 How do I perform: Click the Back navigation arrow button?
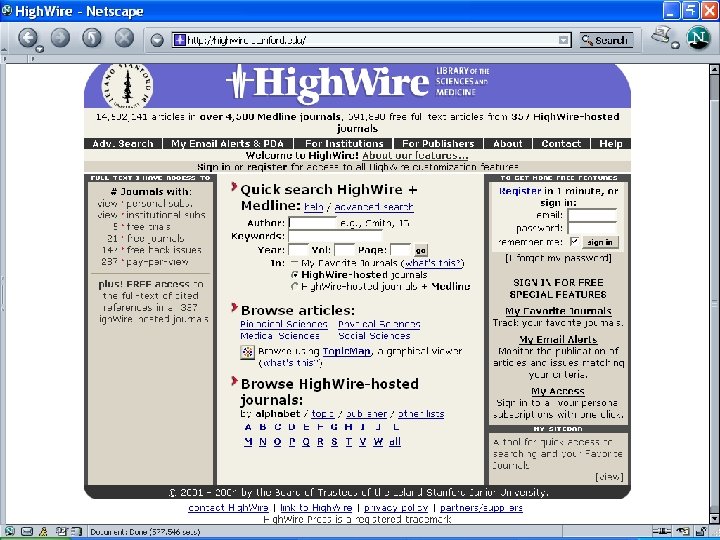(x=28, y=38)
